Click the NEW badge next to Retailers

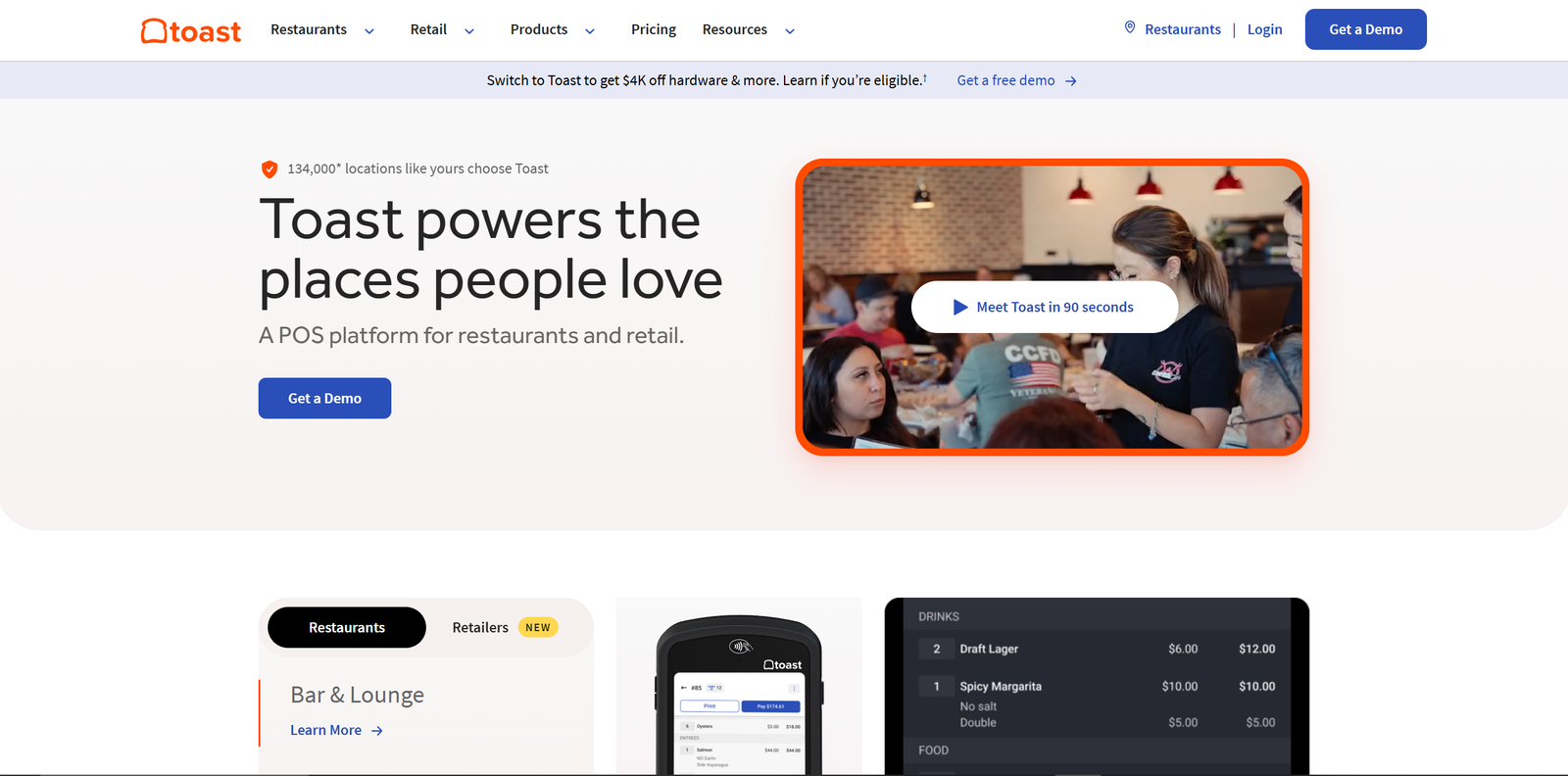point(538,627)
